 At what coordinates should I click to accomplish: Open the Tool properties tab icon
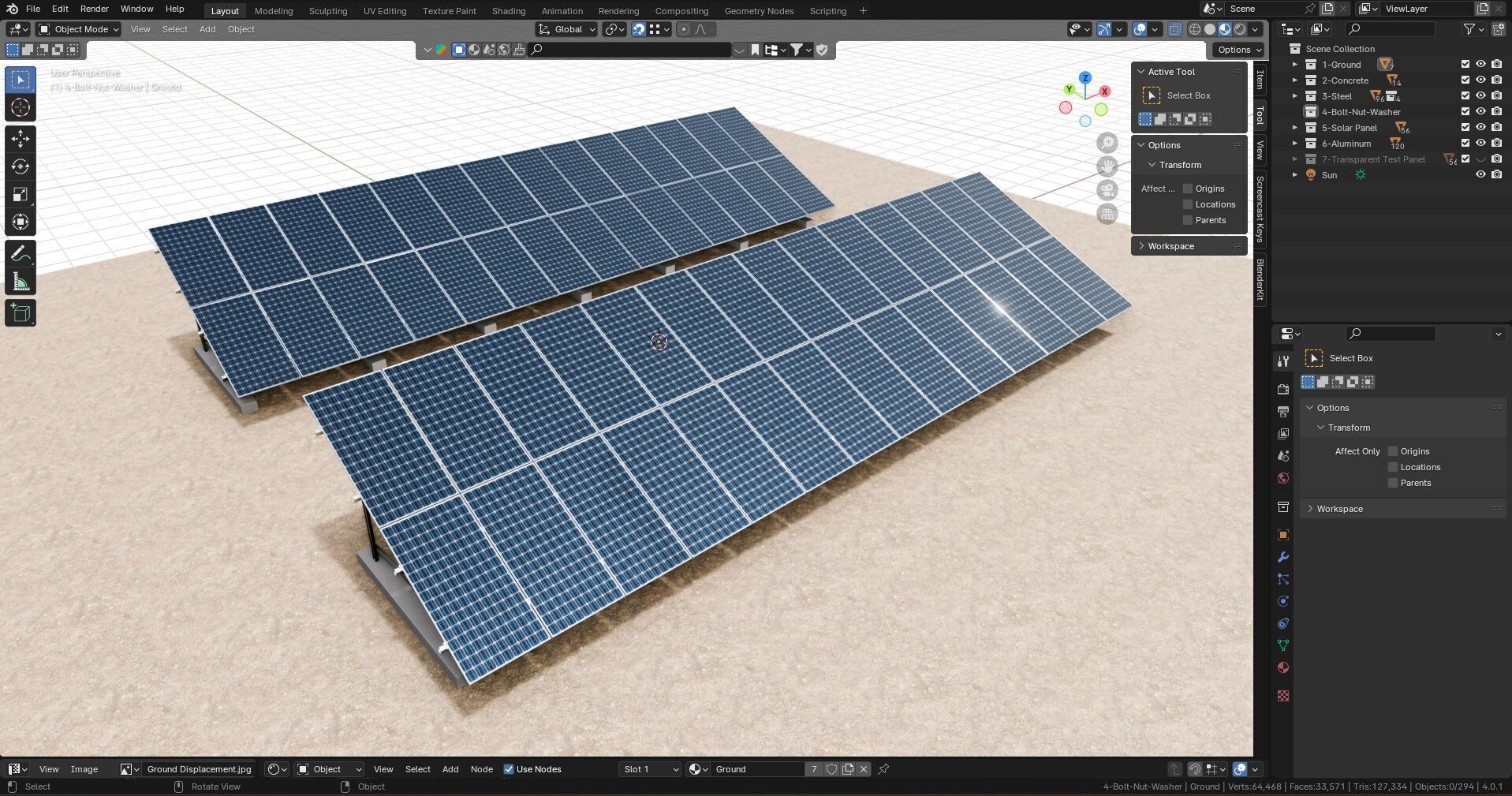(x=1283, y=361)
